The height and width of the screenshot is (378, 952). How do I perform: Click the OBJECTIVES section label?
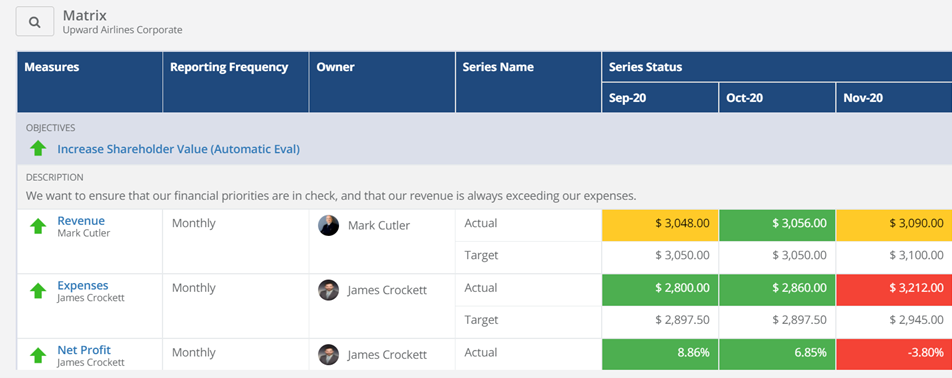(x=50, y=128)
